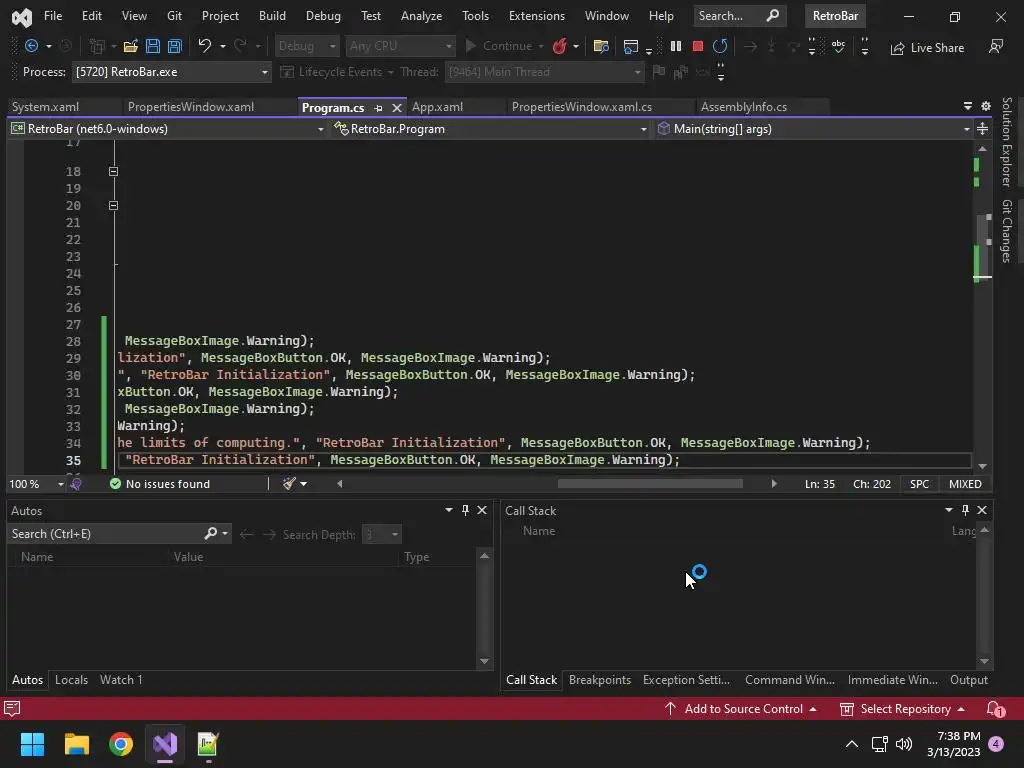The image size is (1024, 768).
Task: Collapse the code block at line 18
Action: pyautogui.click(x=113, y=171)
